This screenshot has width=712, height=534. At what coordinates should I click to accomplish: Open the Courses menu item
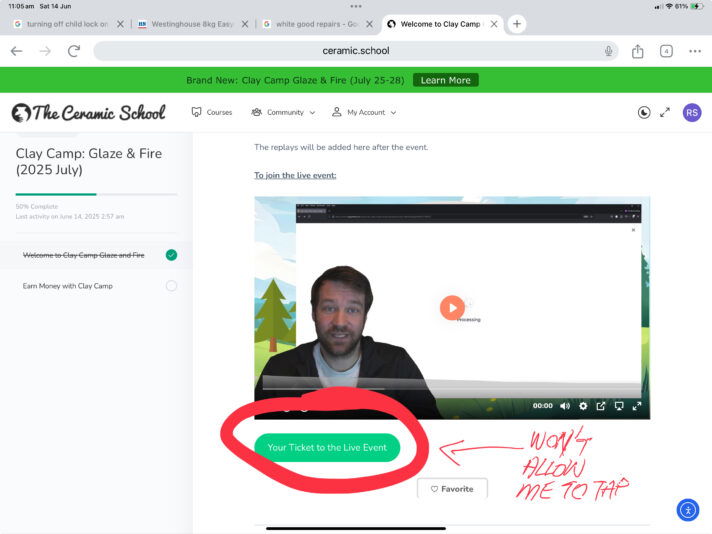point(211,113)
